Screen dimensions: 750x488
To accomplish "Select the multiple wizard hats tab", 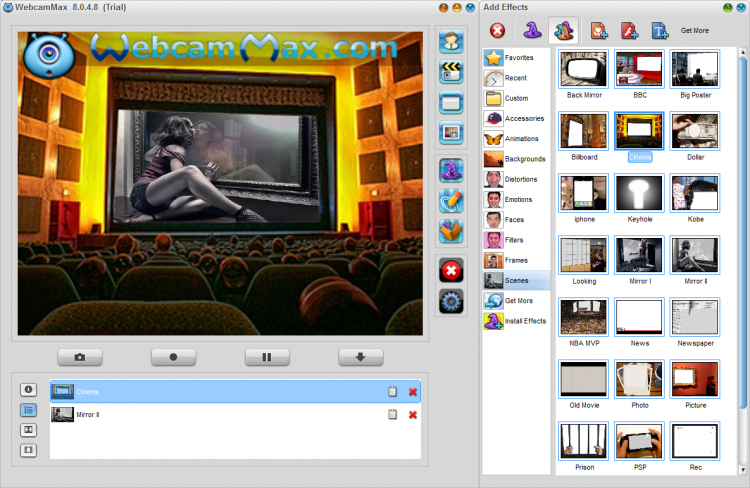I will (563, 31).
